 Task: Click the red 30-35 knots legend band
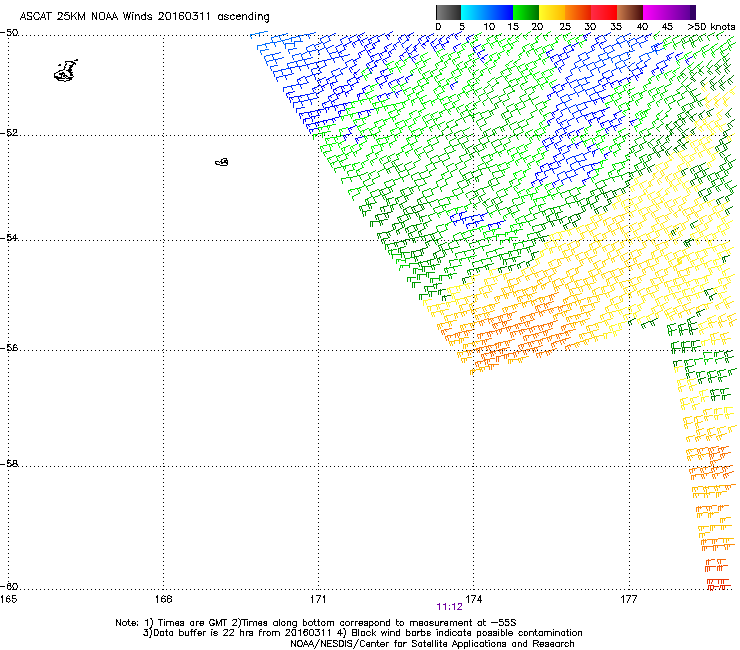tap(604, 12)
